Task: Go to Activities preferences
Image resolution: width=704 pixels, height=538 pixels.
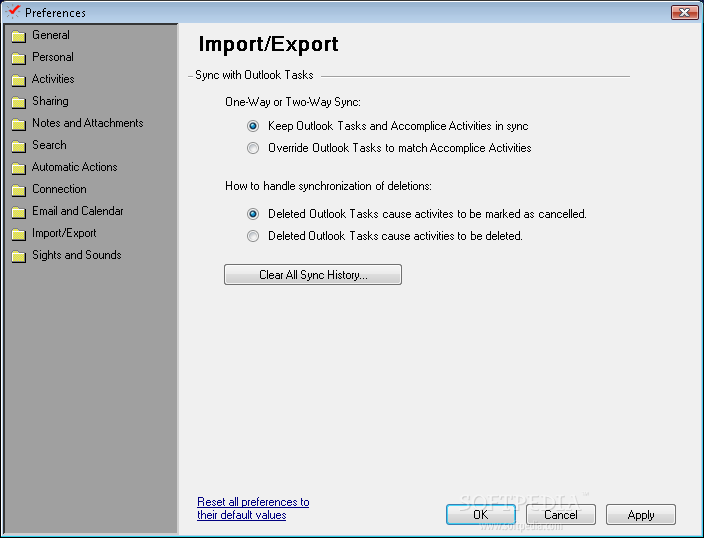Action: (53, 79)
